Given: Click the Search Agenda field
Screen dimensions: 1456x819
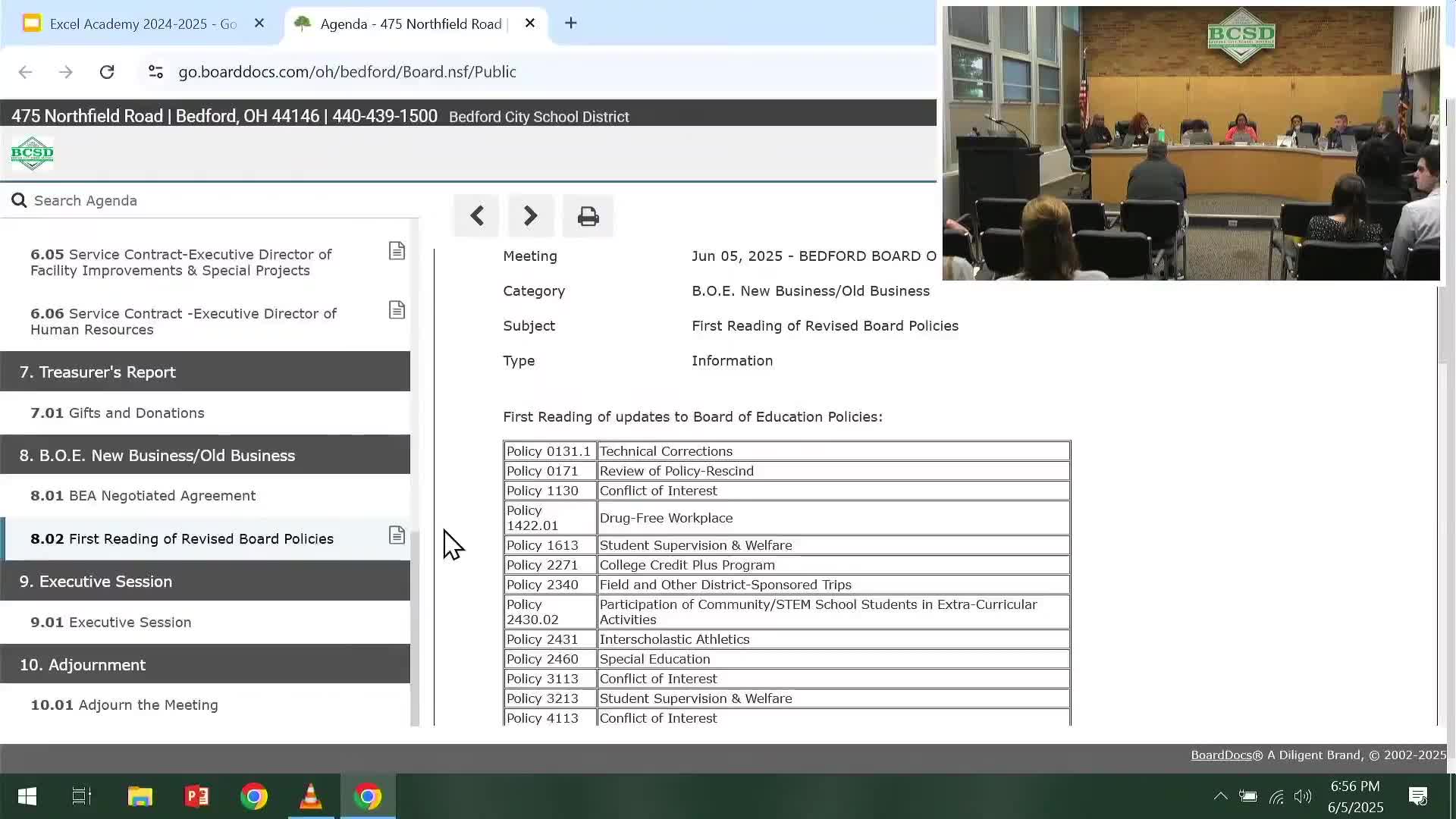Looking at the screenshot, I should point(212,200).
